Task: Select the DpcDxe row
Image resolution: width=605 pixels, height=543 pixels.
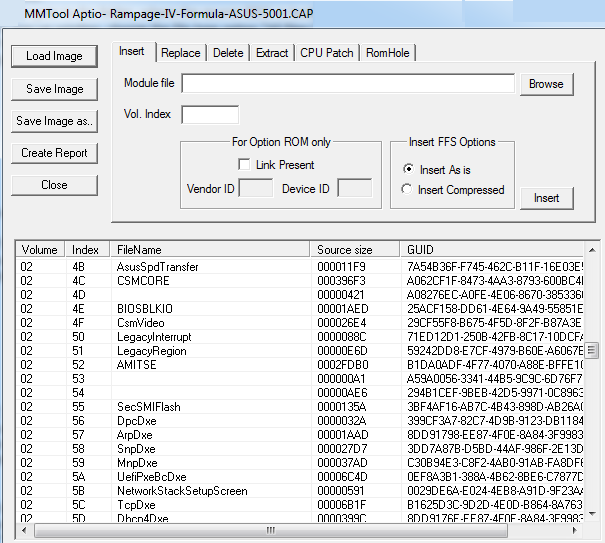Action: coord(300,421)
